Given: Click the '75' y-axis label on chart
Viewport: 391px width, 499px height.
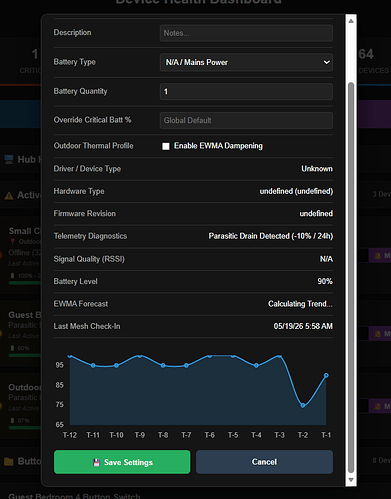Looking at the screenshot, I should 59,405.
